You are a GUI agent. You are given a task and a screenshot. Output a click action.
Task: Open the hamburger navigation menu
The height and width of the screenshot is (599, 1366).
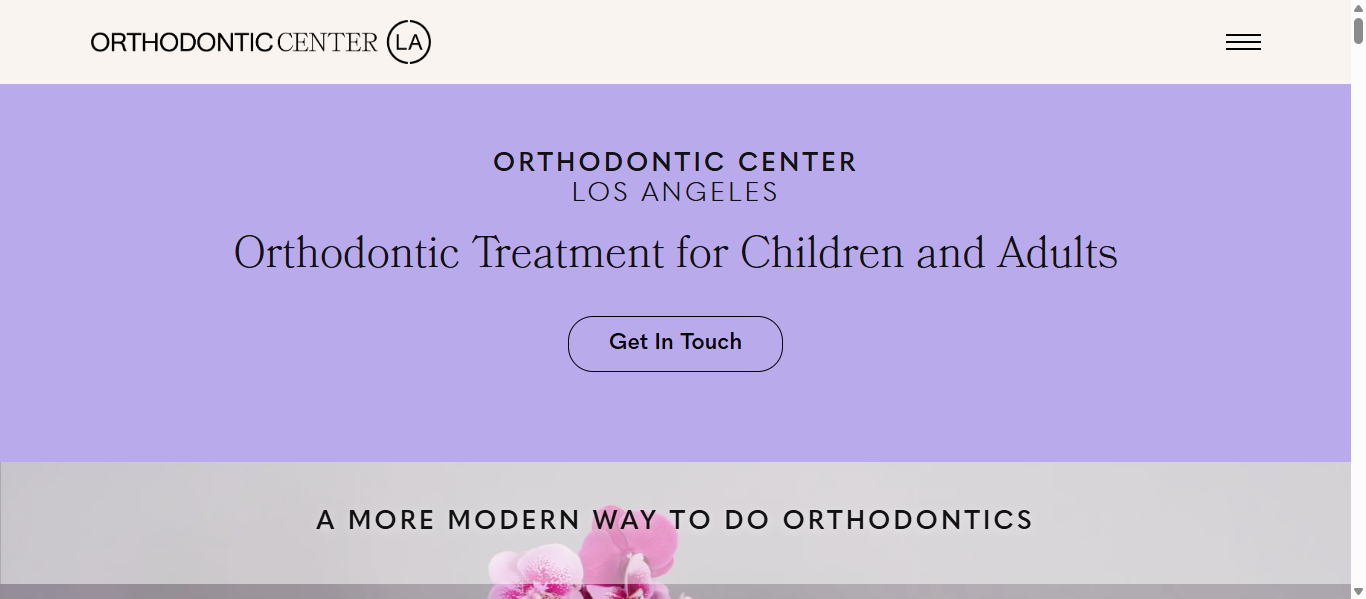pyautogui.click(x=1243, y=42)
